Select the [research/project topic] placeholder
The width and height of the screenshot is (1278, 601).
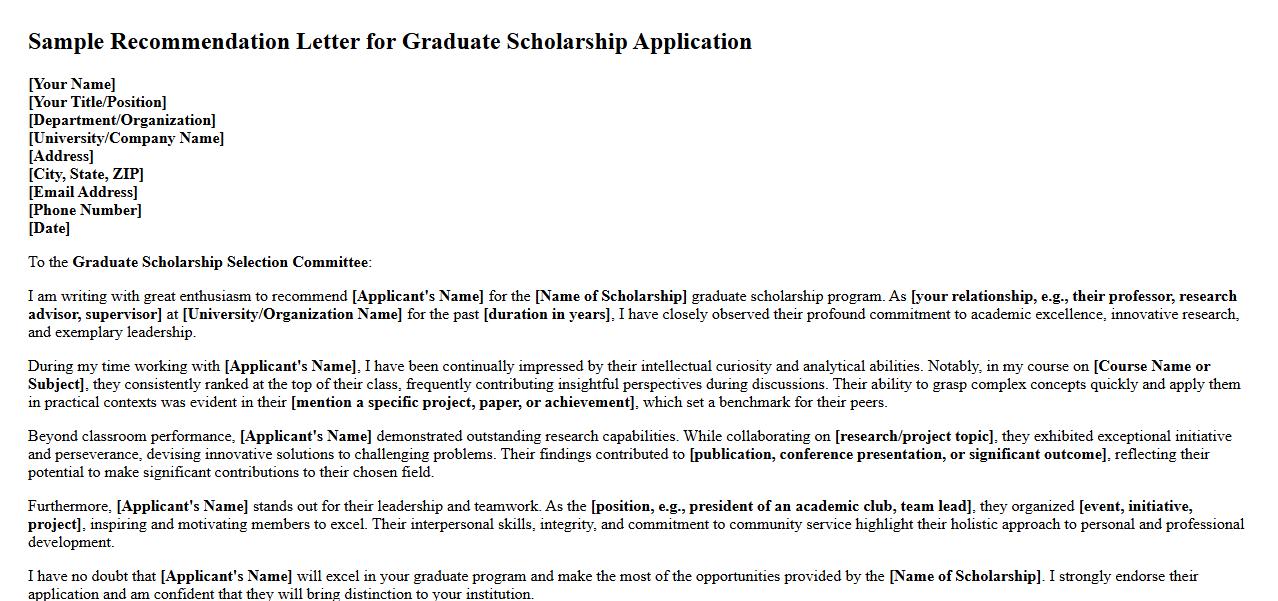pos(915,436)
